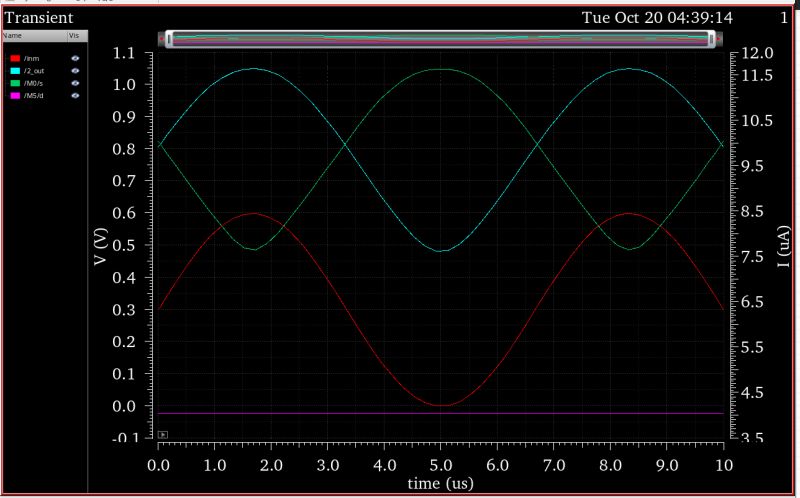Viewport: 800px width, 498px height.
Task: Click the cyan color swatch for /2_out
Action: point(15,71)
